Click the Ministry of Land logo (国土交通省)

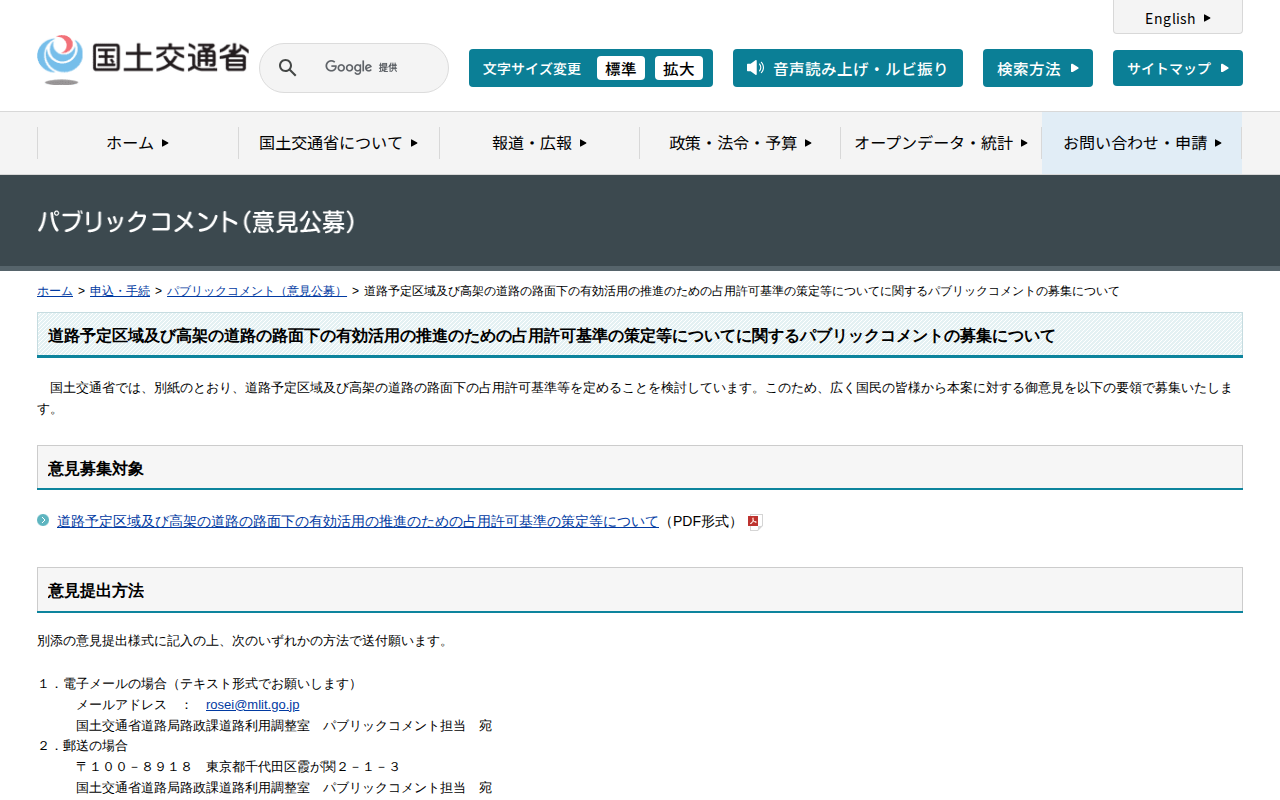[x=142, y=59]
